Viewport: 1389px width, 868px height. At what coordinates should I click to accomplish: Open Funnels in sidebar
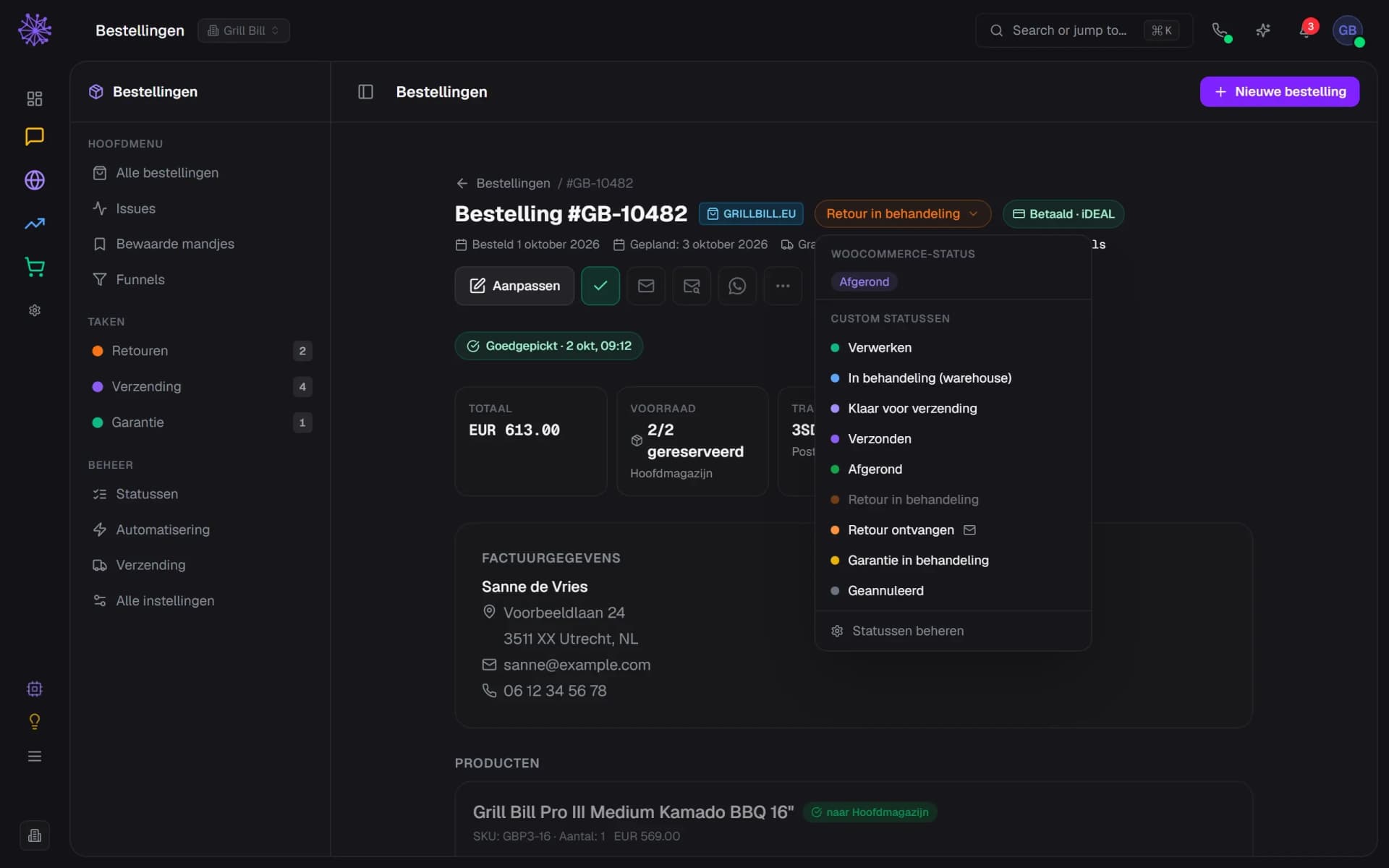pos(200,279)
